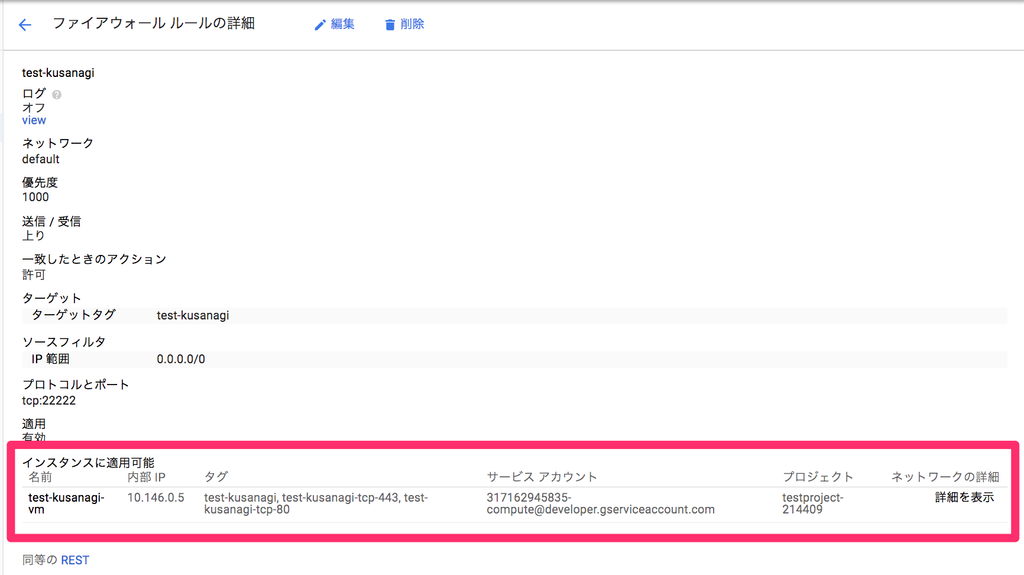Click the タグ column header
The height and width of the screenshot is (575, 1024).
(x=216, y=477)
